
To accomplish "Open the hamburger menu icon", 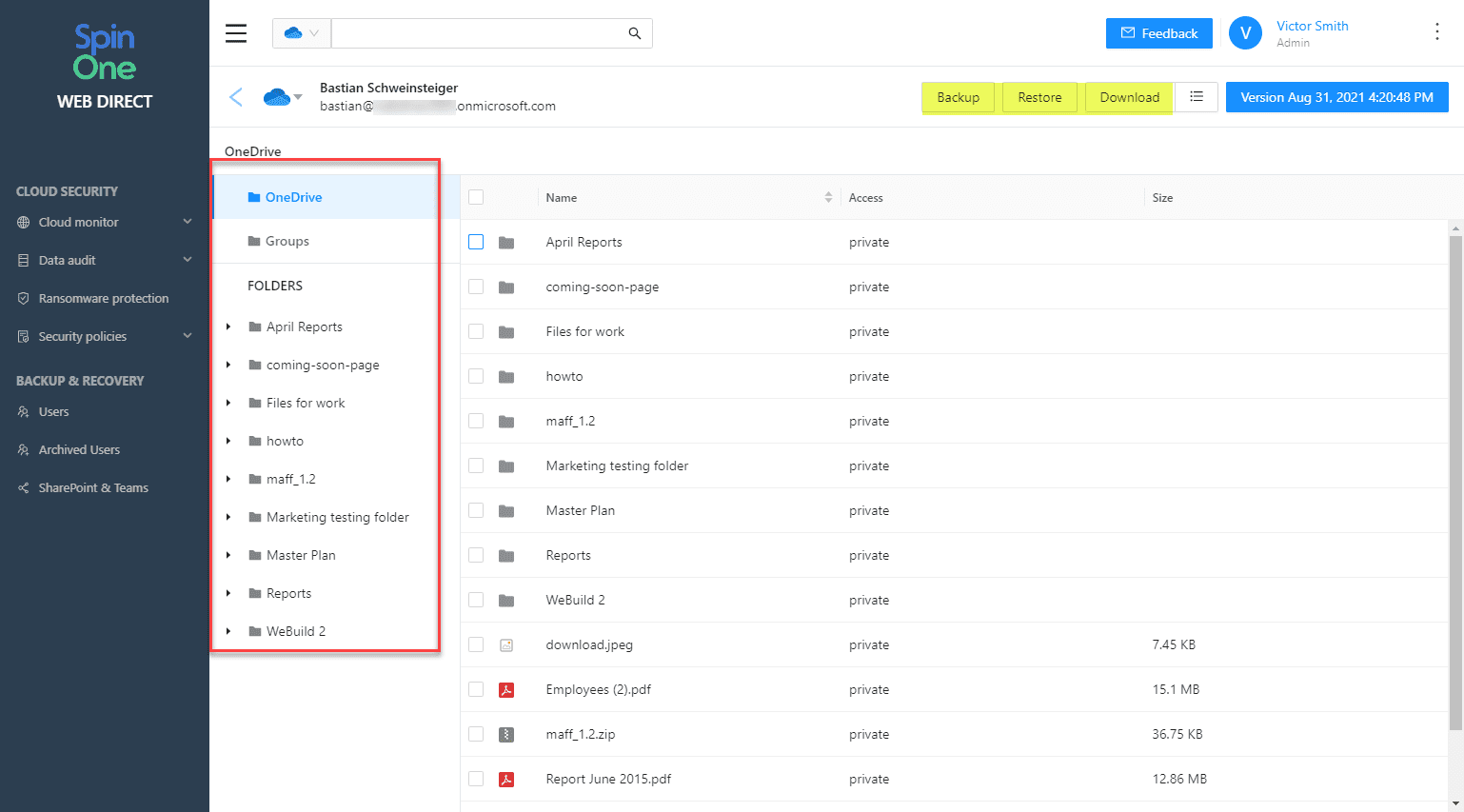I will [236, 33].
